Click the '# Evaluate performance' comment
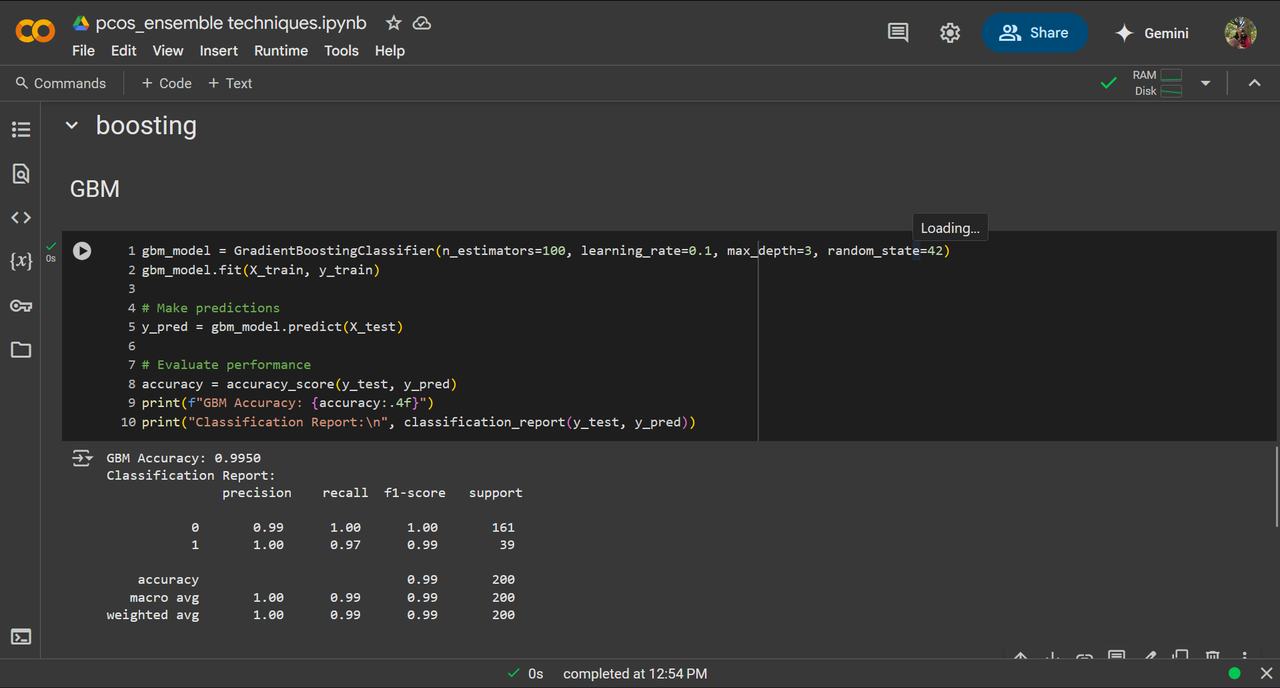 point(226,364)
